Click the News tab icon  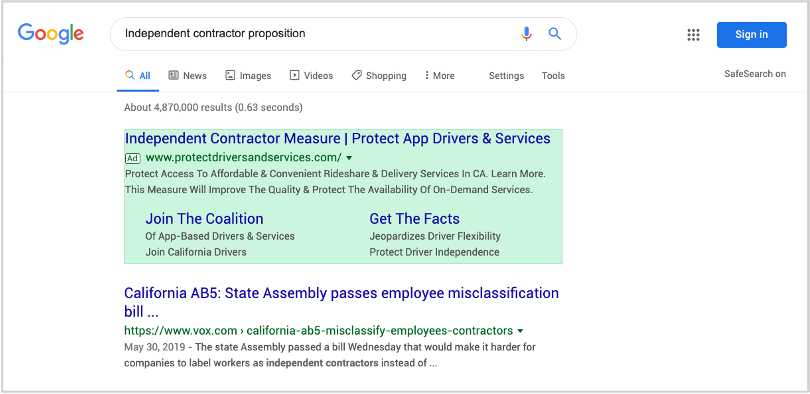tap(174, 75)
